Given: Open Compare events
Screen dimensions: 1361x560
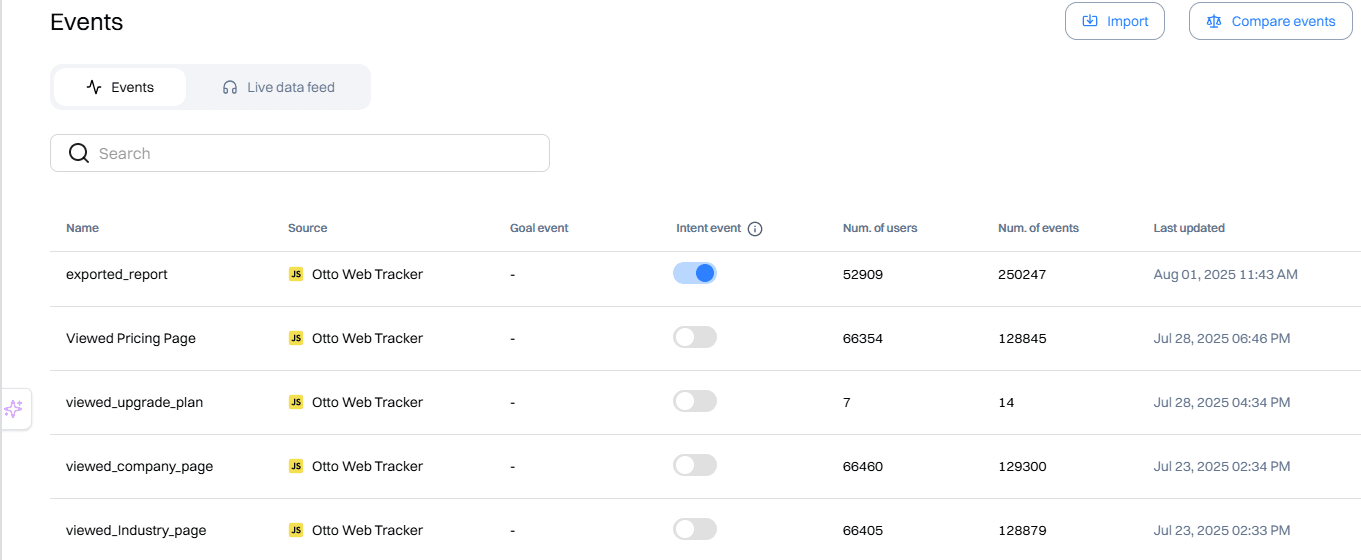Looking at the screenshot, I should pos(1270,21).
